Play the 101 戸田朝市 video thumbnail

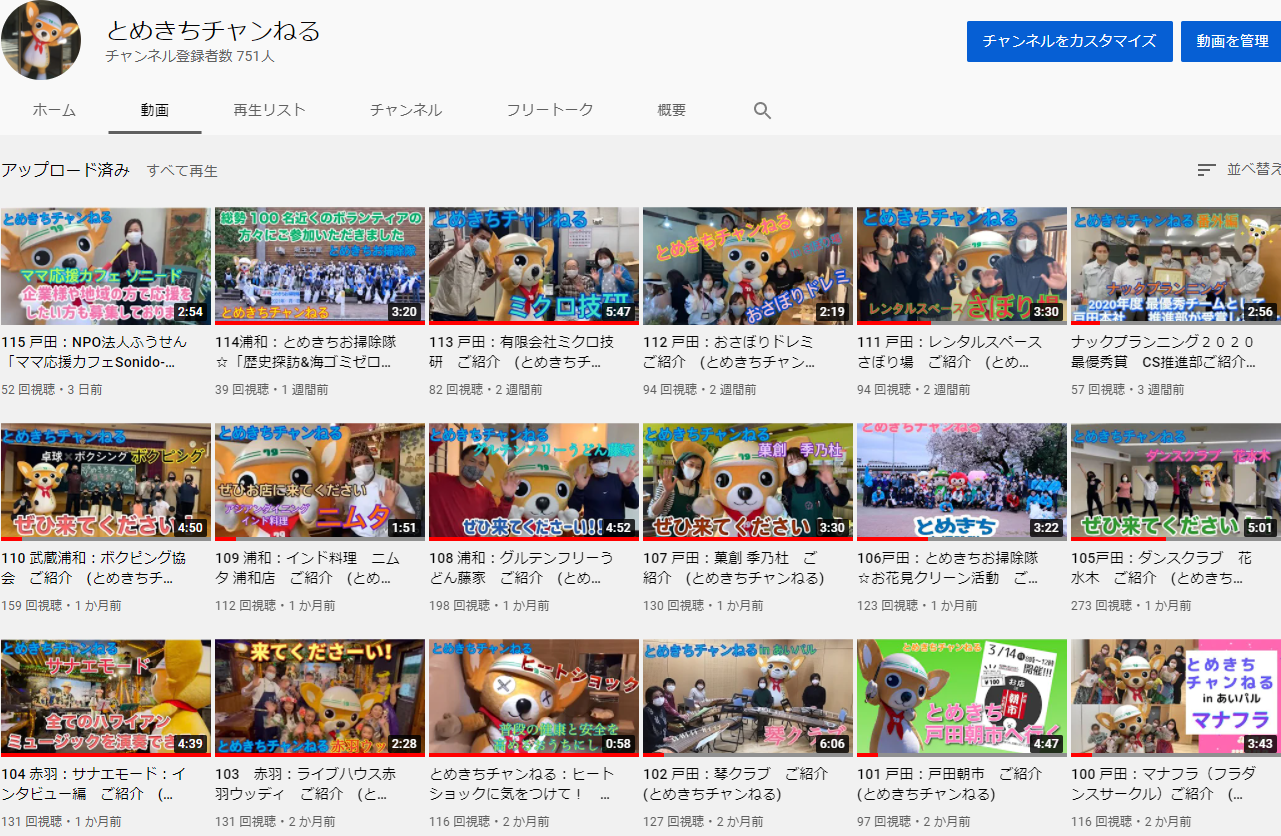[961, 697]
